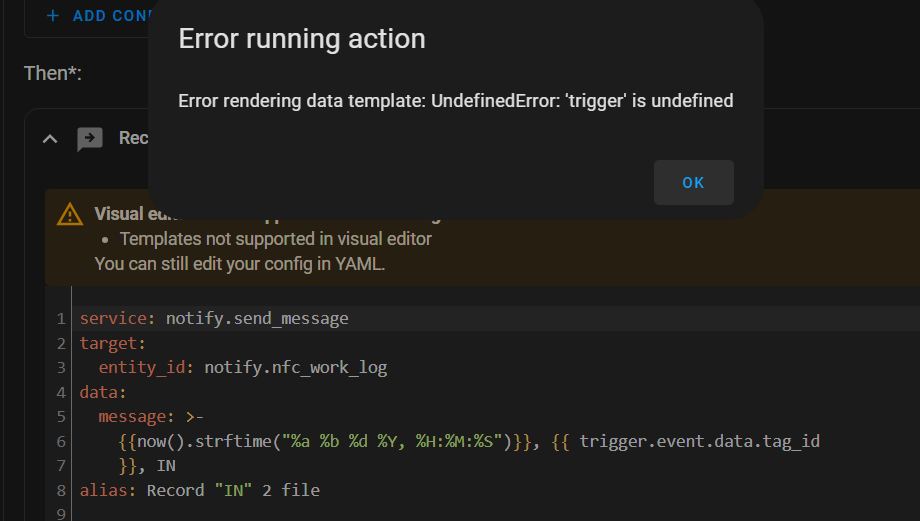Click the warning triangle icon

70,214
